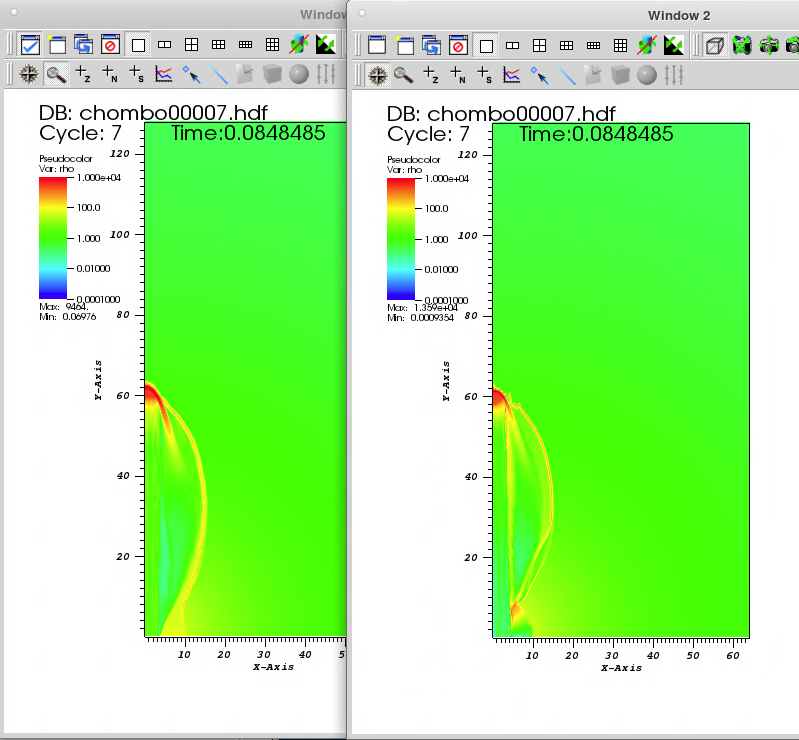Click the plane tool icon in left window
This screenshot has width=799, height=740.
(245, 74)
